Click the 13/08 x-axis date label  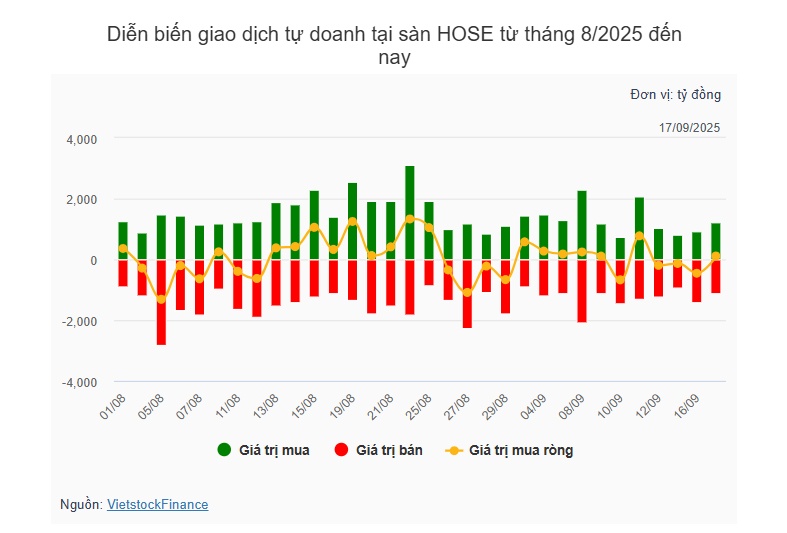click(x=266, y=406)
